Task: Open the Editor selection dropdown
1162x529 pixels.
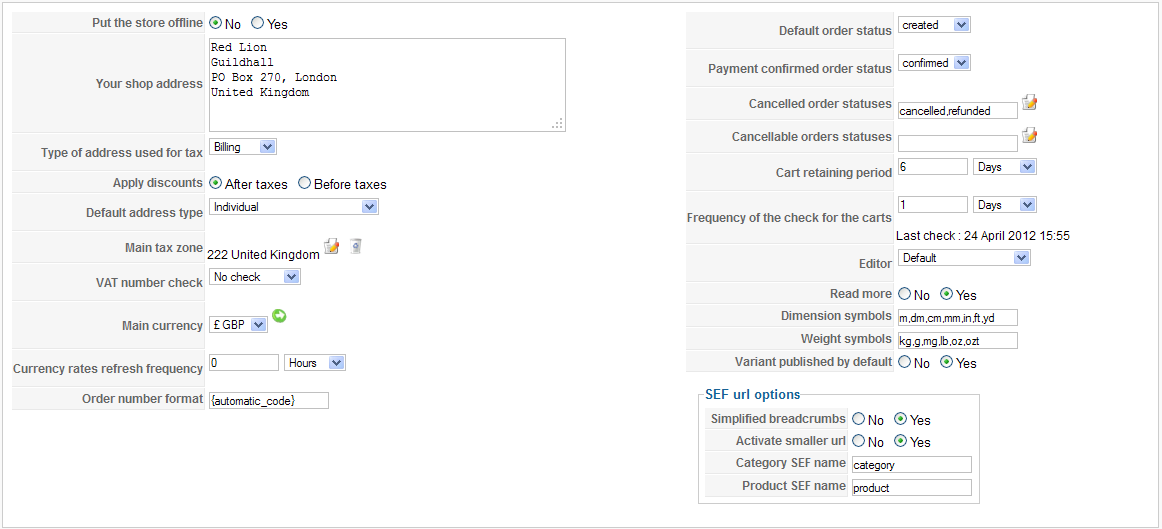Action: 964,258
